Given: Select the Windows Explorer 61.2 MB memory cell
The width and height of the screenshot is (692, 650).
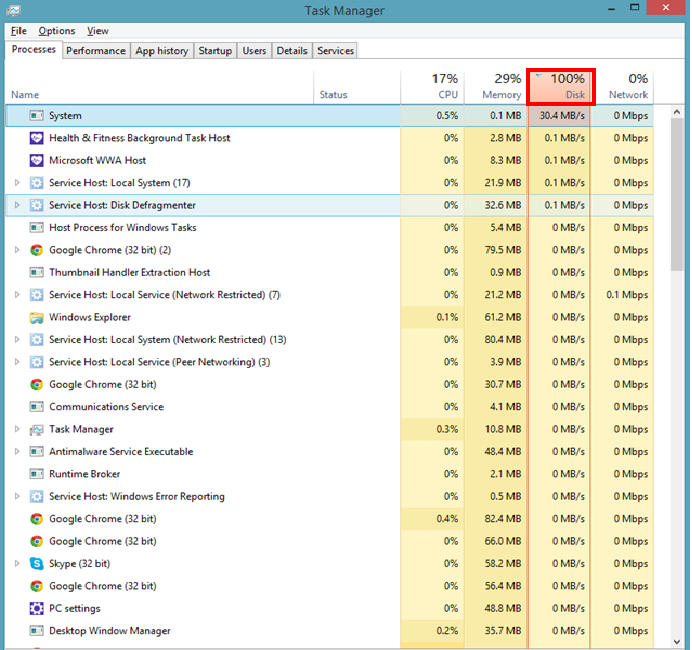Looking at the screenshot, I should 495,317.
